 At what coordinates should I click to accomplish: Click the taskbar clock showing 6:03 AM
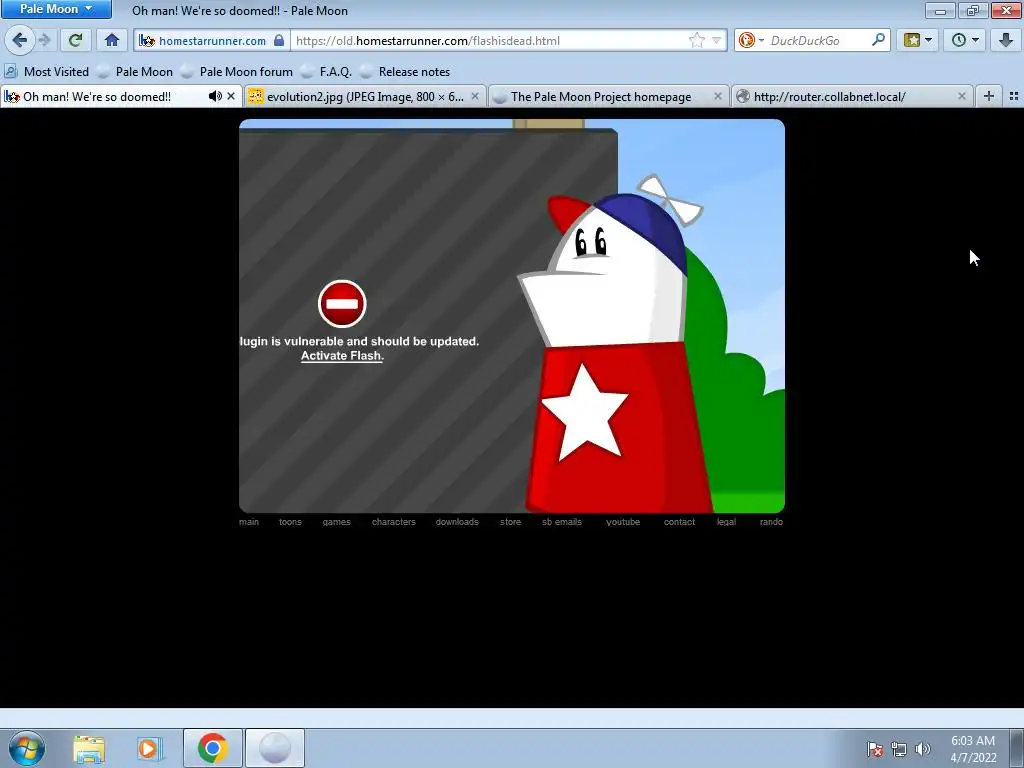[x=973, y=748]
